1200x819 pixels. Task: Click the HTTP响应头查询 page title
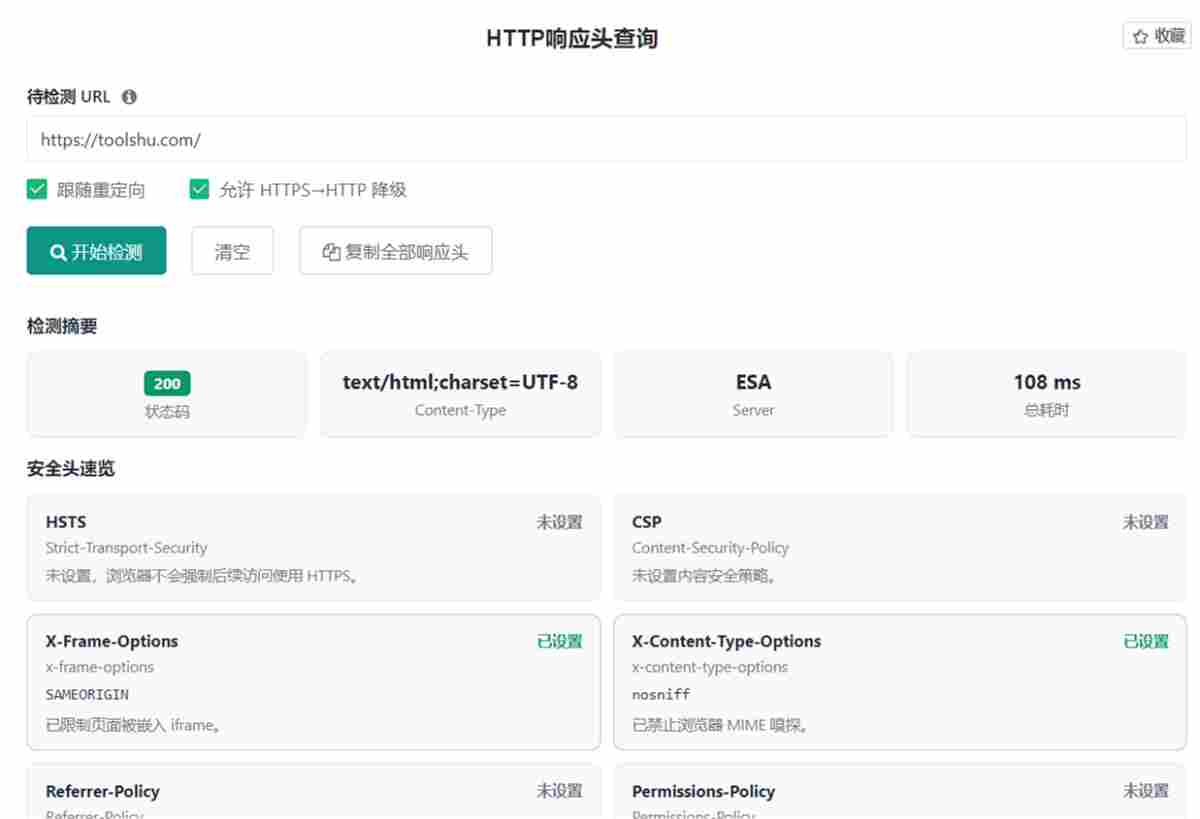(x=572, y=39)
